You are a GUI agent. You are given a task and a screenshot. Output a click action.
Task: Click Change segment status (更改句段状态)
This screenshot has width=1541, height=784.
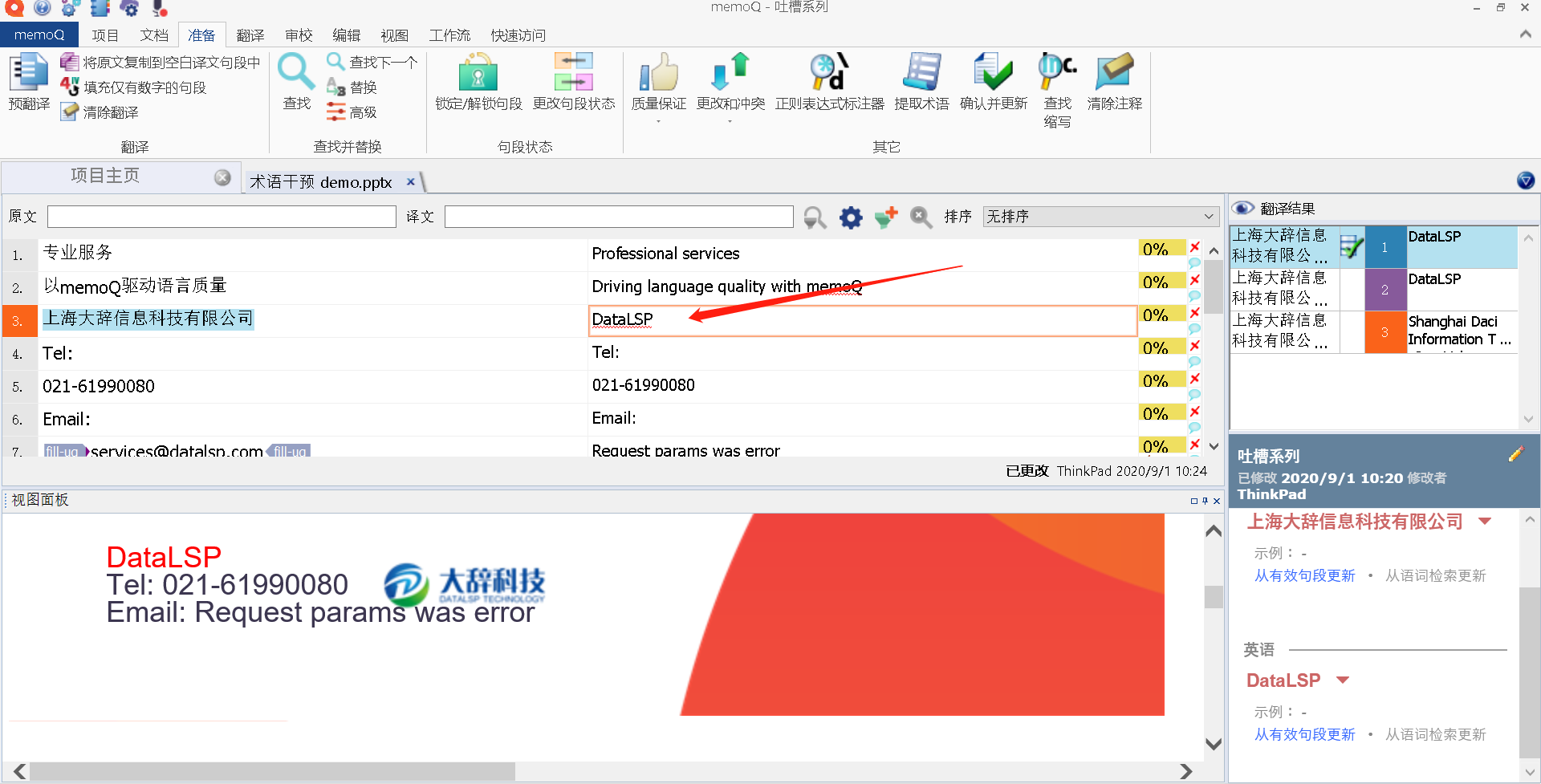pyautogui.click(x=574, y=82)
